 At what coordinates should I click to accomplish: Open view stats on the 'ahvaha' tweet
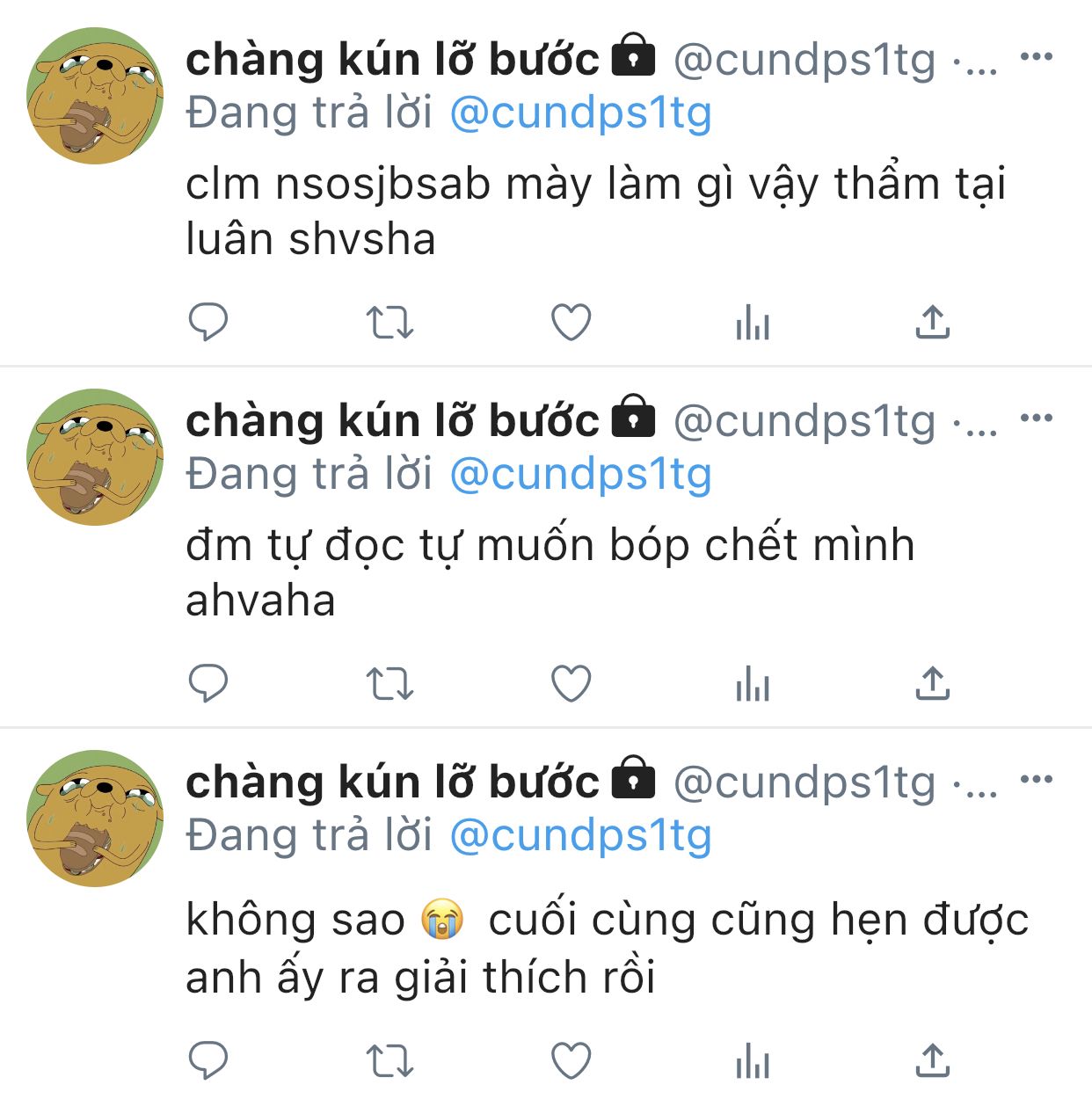(753, 683)
